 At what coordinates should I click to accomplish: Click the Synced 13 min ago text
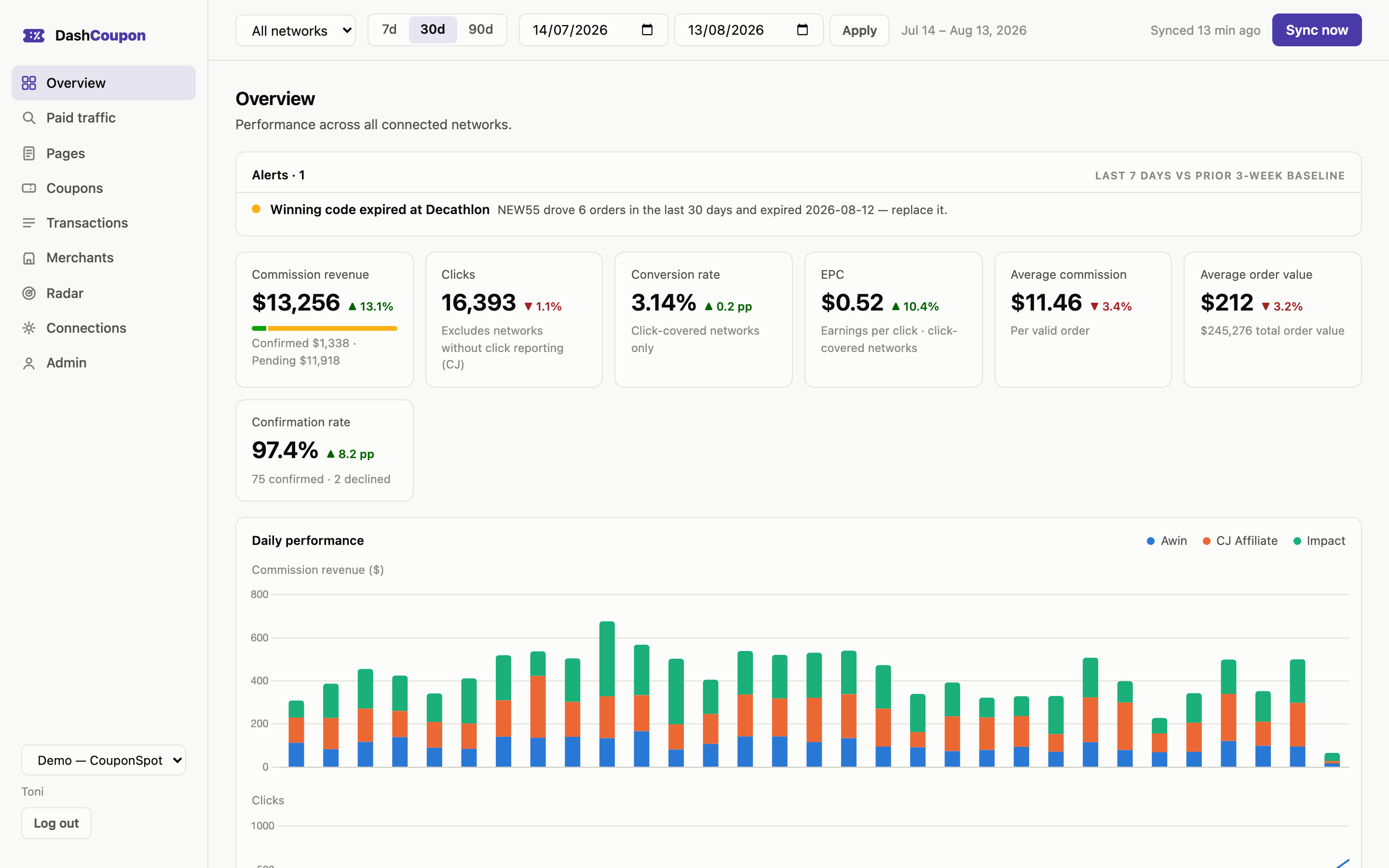1205,30
